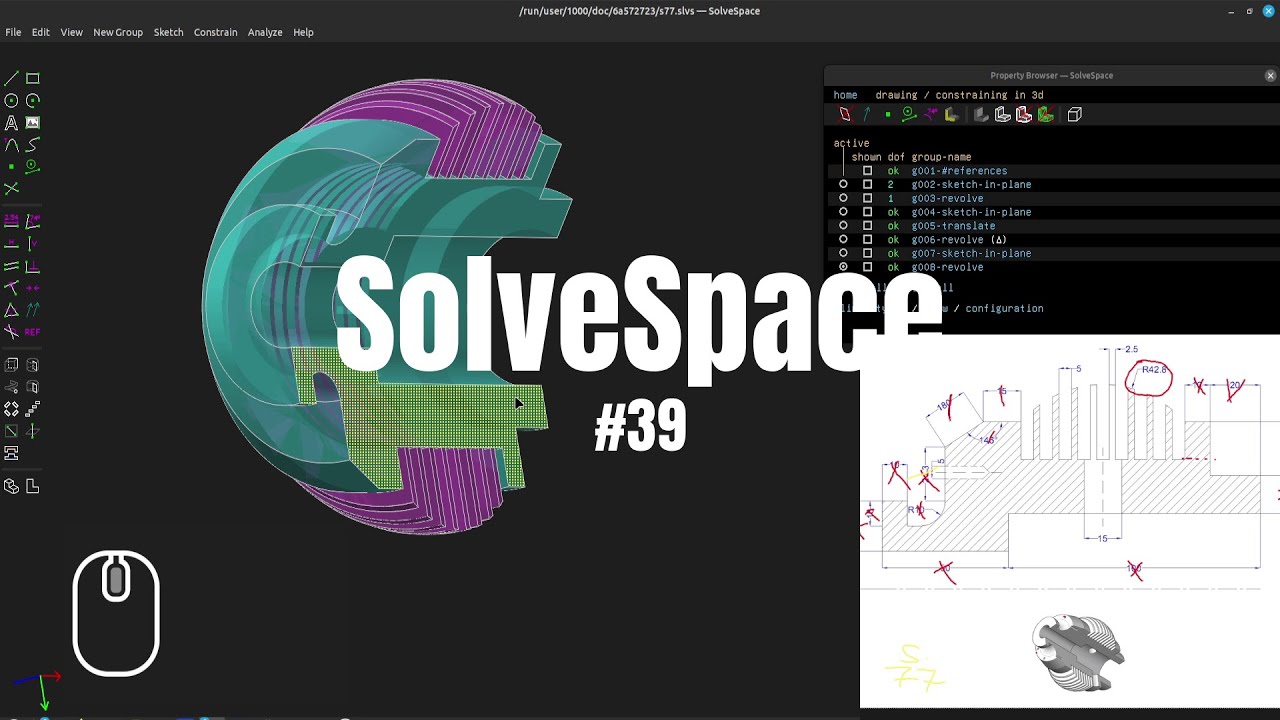Apply the horizontal constraint
1280x720 pixels.
coord(11,243)
